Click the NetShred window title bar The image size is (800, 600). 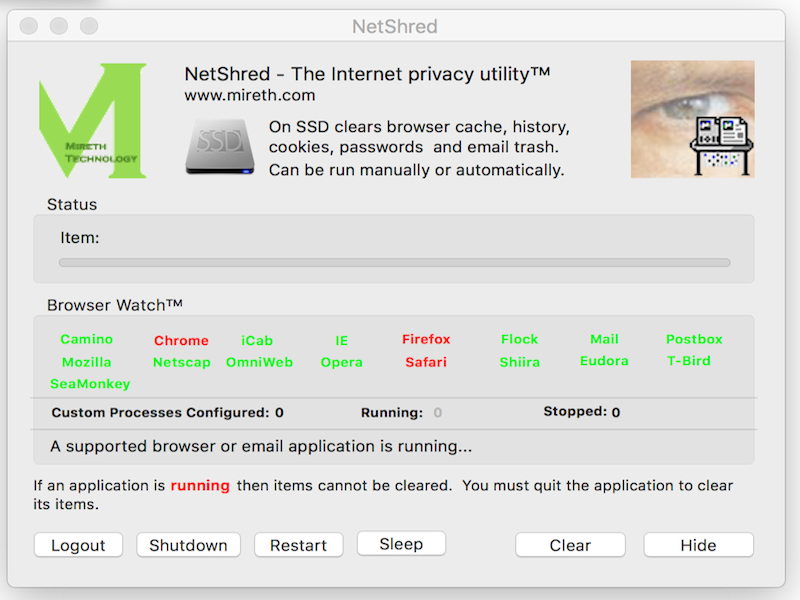click(394, 26)
